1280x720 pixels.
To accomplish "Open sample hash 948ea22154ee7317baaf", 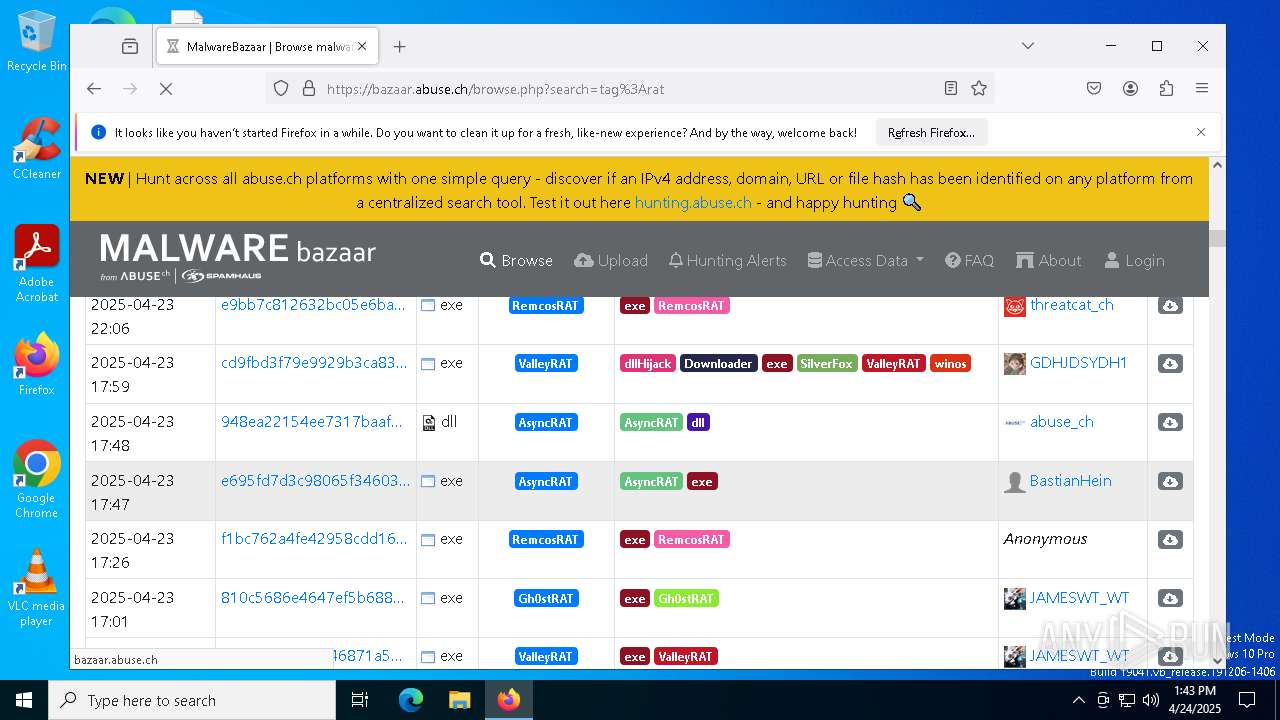I will pyautogui.click(x=312, y=422).
